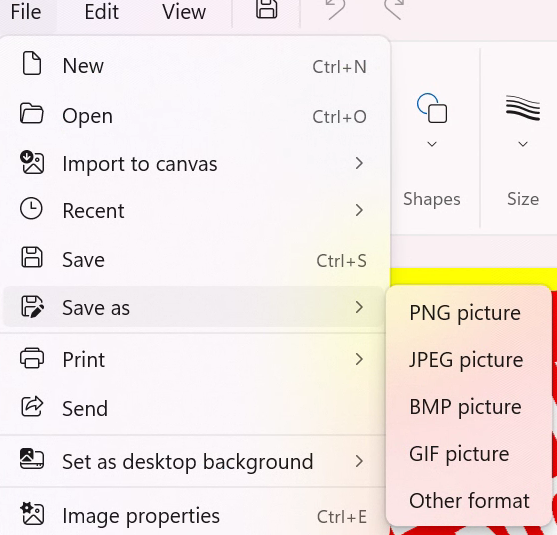Expand the Recent files submenu arrow

(359, 210)
